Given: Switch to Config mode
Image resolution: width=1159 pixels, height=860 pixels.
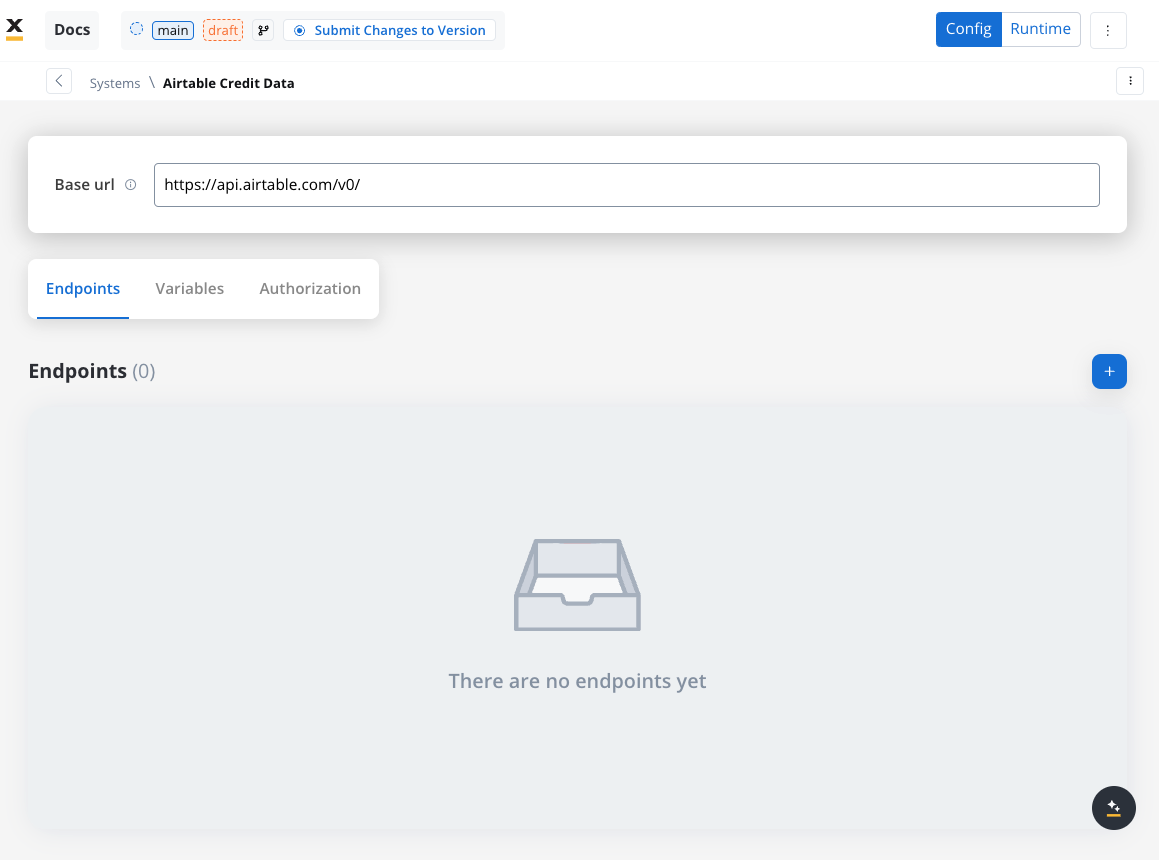Looking at the screenshot, I should pyautogui.click(x=968, y=30).
